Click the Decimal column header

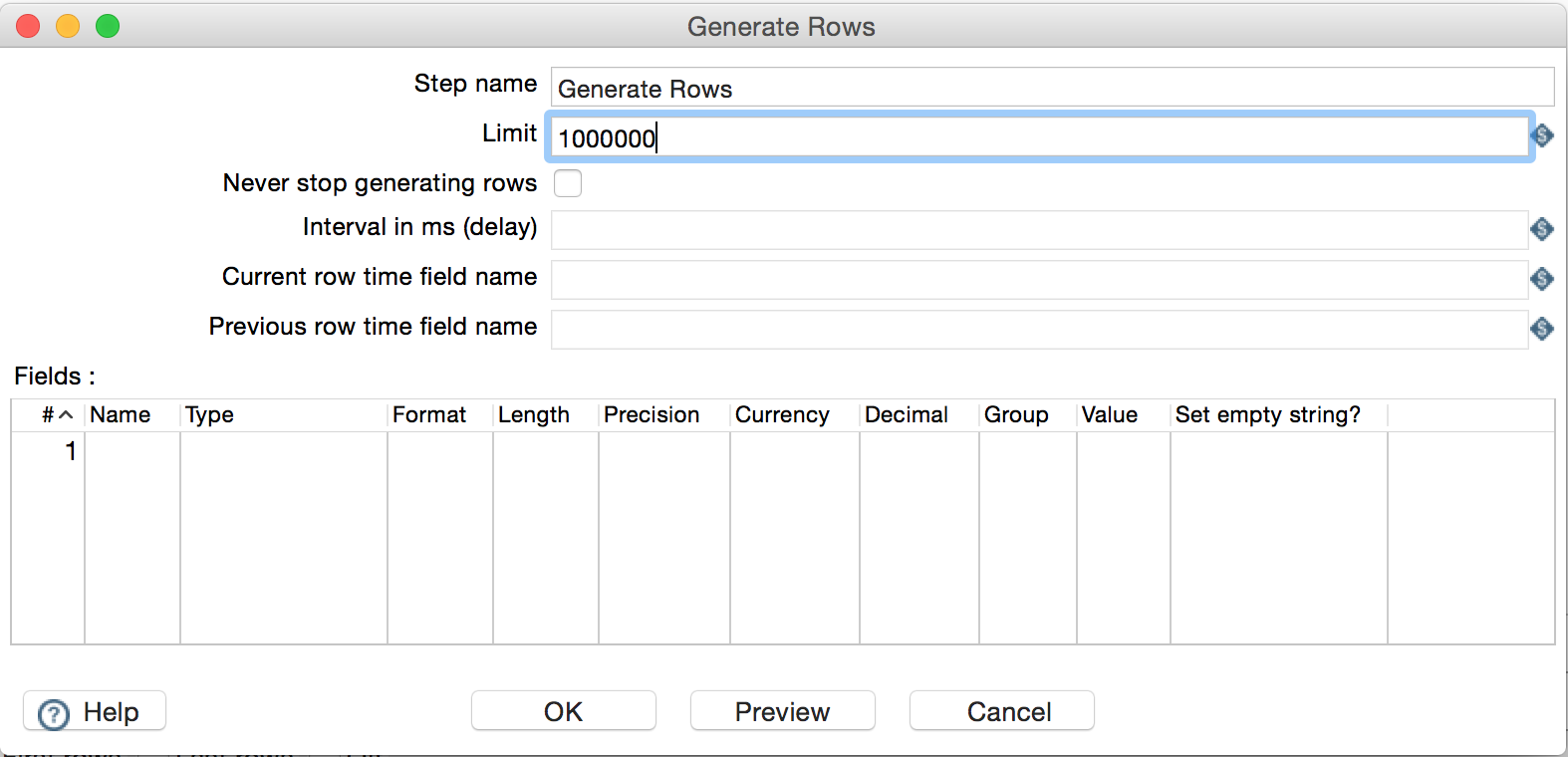pyautogui.click(x=919, y=415)
